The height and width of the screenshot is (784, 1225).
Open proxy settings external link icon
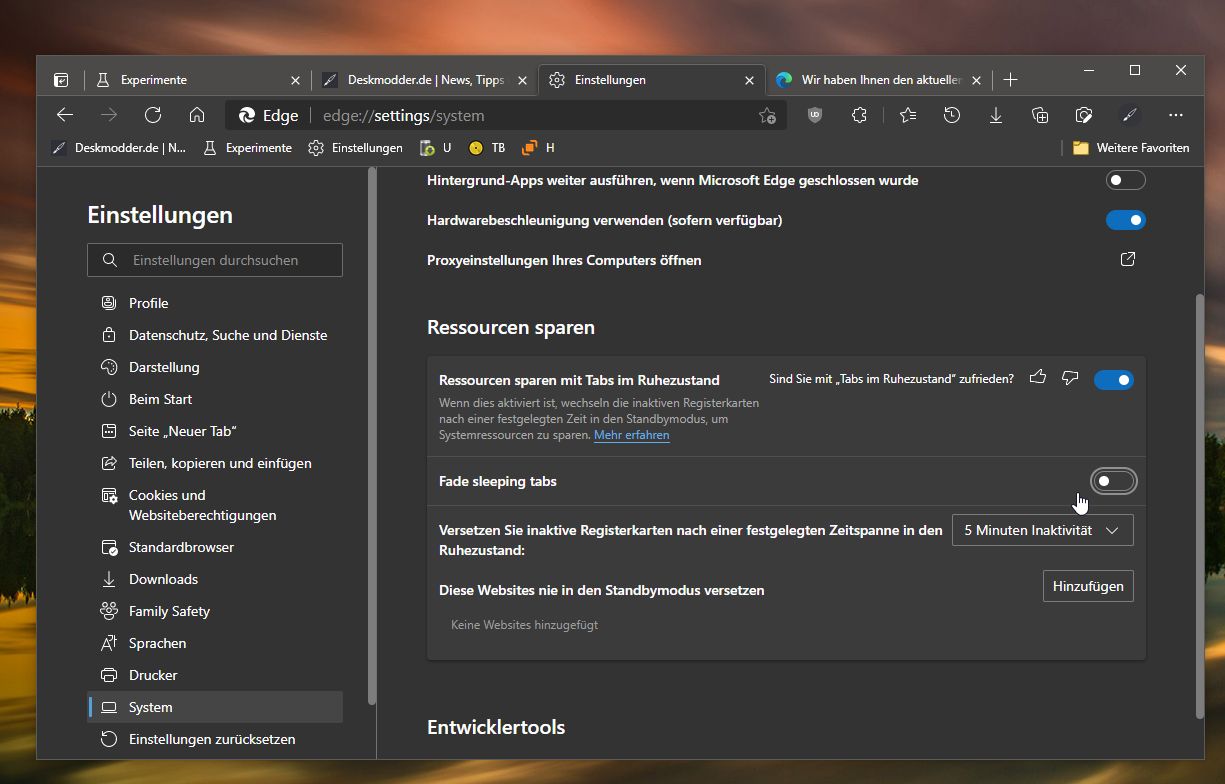1128,260
